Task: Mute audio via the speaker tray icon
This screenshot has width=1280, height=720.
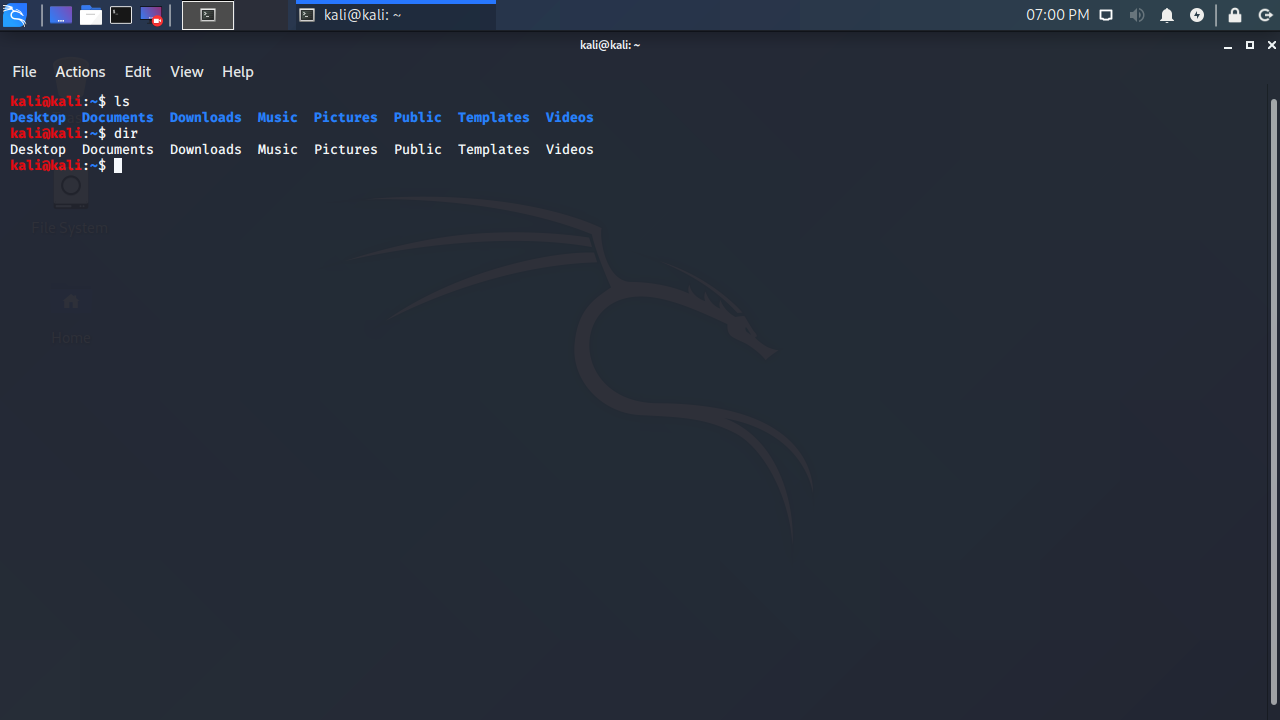Action: click(1137, 15)
